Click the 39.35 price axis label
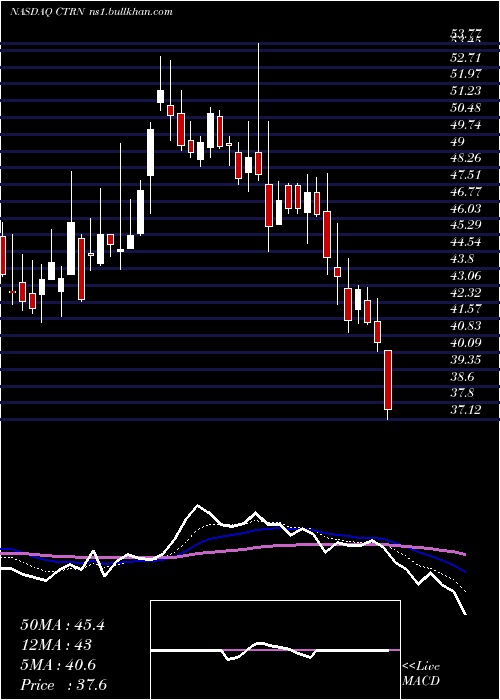The width and height of the screenshot is (500, 700). click(466, 360)
